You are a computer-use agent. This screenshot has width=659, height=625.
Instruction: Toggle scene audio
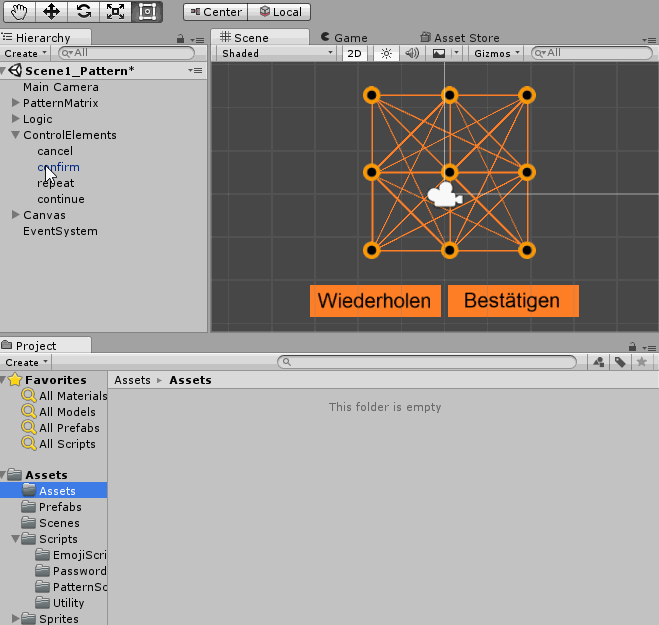[x=411, y=53]
